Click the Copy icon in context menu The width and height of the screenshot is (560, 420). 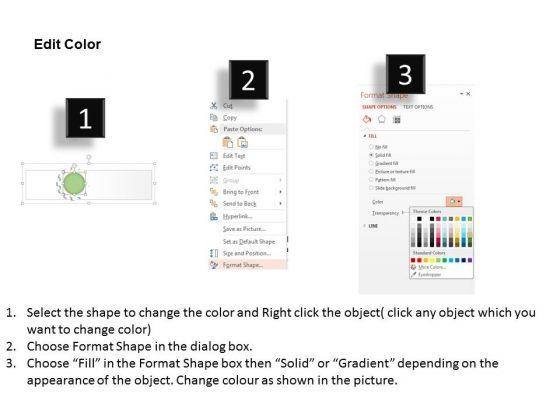[x=214, y=118]
